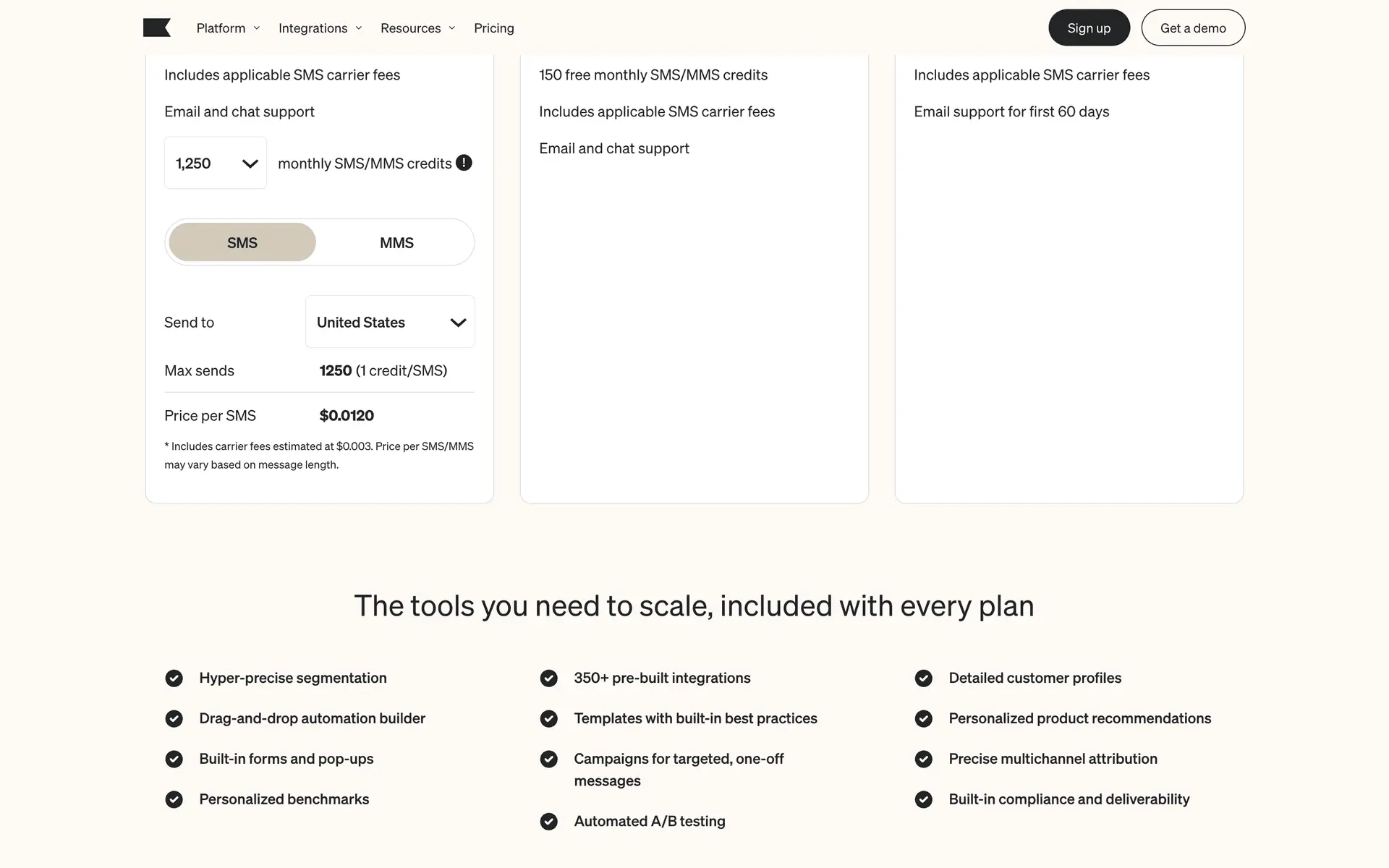
Task: Open the United States country dropdown
Action: 390,322
